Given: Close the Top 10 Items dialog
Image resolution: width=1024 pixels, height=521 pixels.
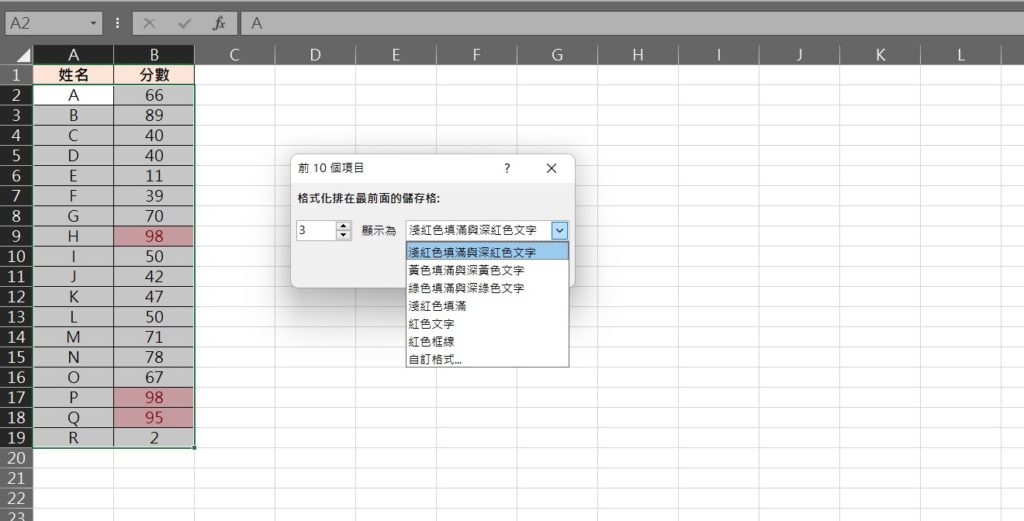Looking at the screenshot, I should (x=551, y=169).
